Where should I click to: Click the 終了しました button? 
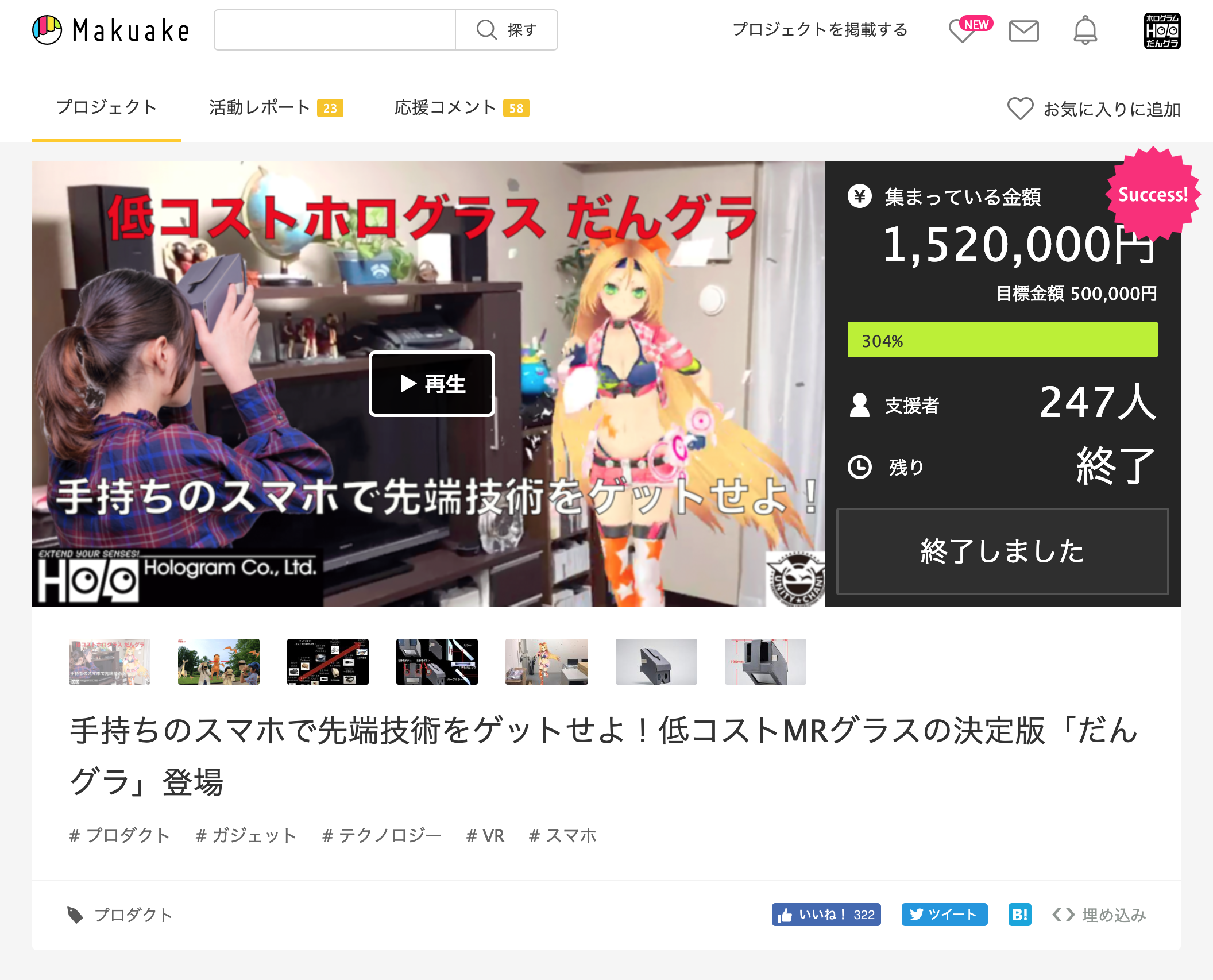pyautogui.click(x=1002, y=551)
